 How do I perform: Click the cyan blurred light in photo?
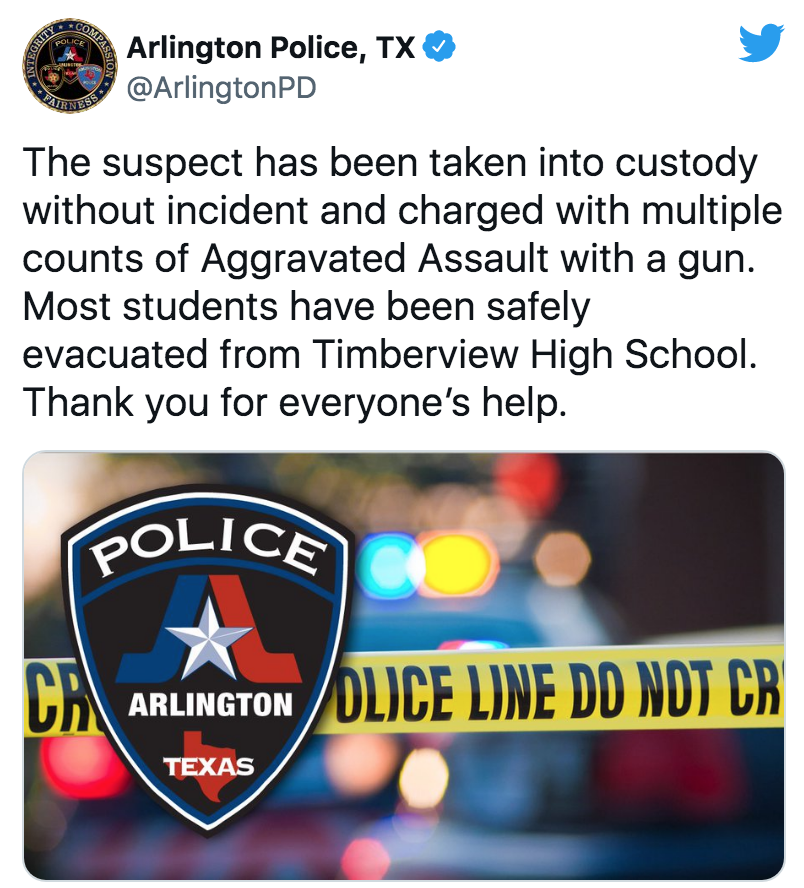tap(390, 563)
